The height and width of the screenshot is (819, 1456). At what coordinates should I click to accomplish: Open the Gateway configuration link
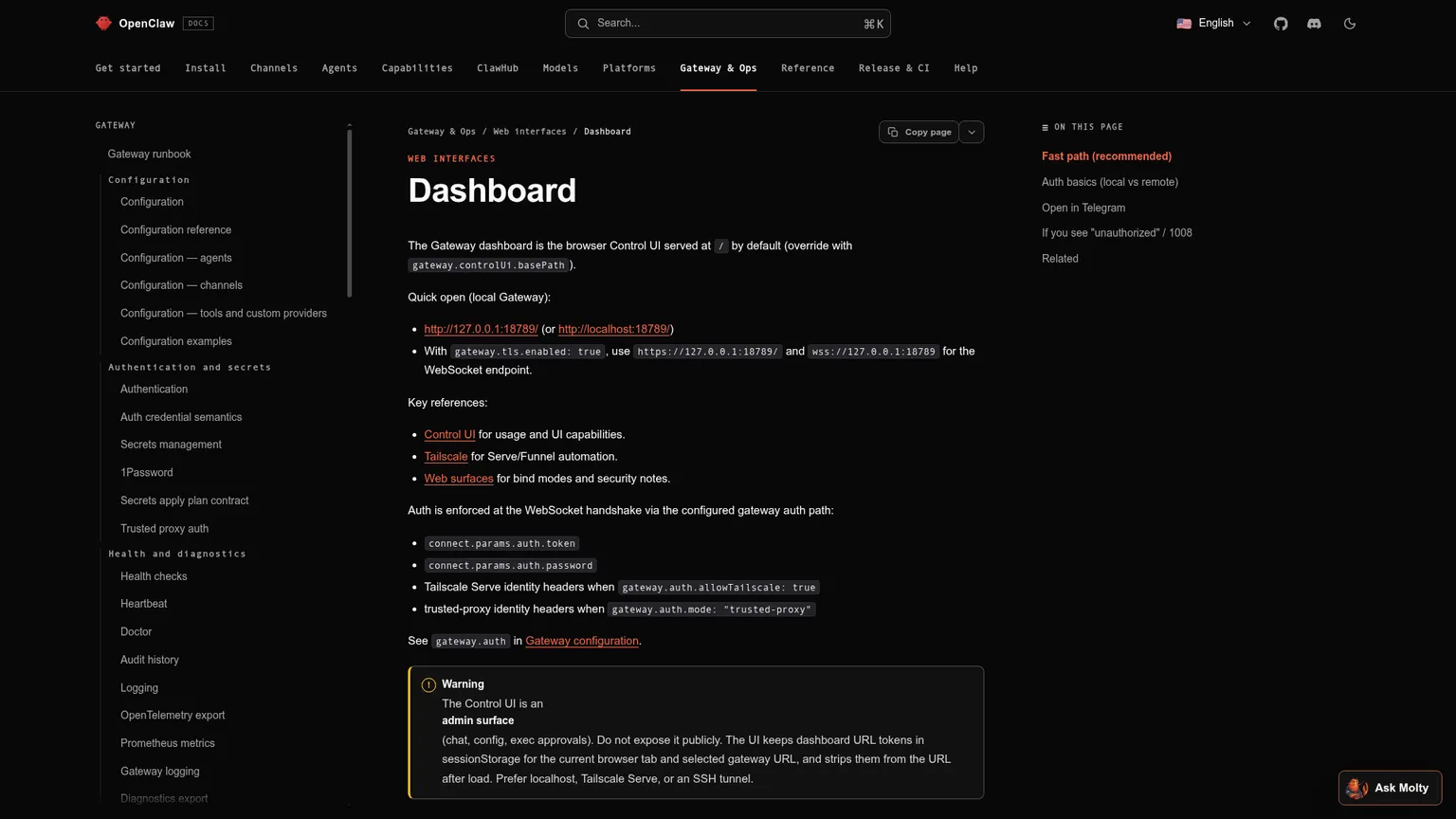[582, 641]
